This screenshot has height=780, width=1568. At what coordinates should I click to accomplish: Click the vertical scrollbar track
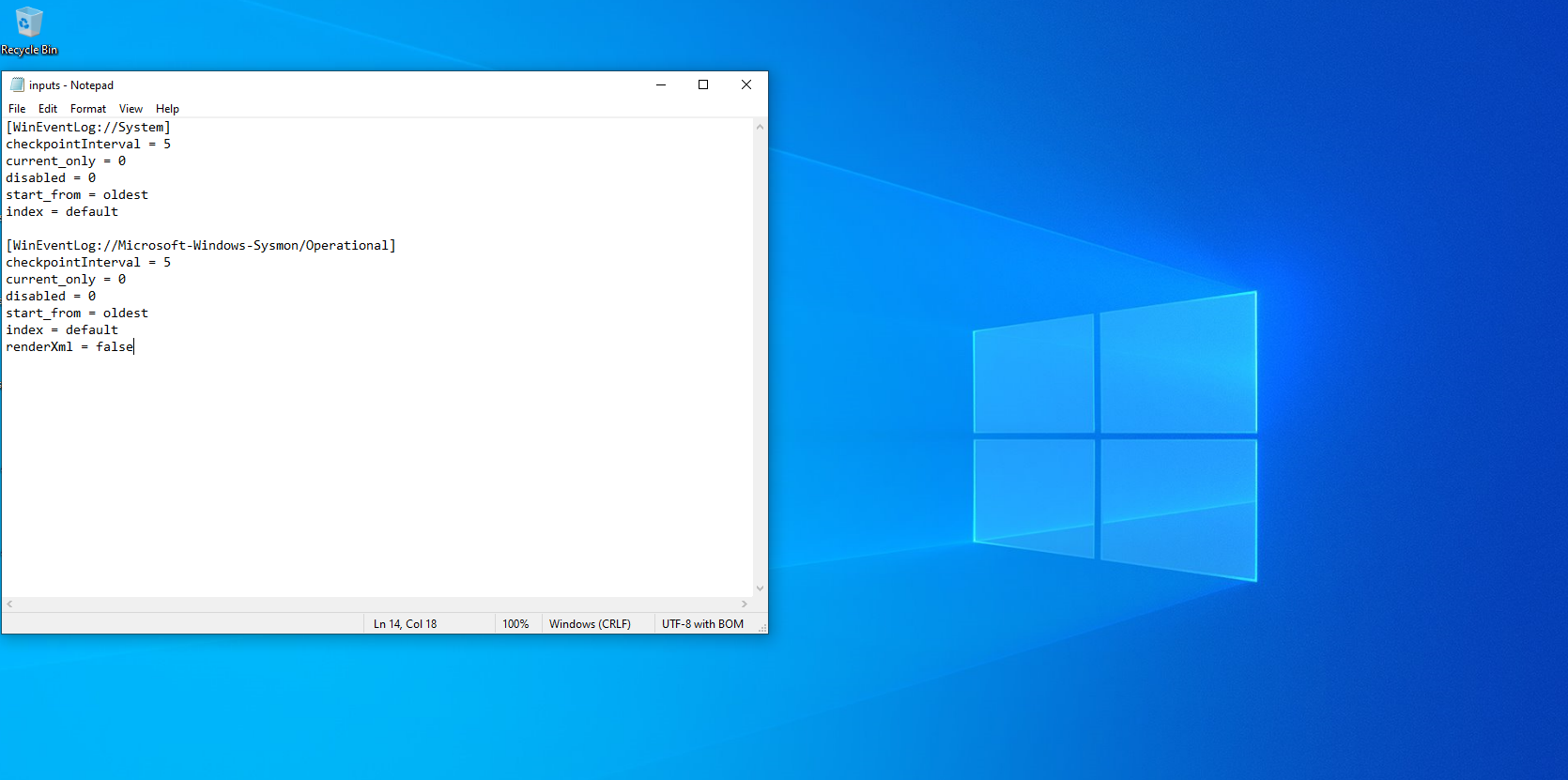[760, 358]
